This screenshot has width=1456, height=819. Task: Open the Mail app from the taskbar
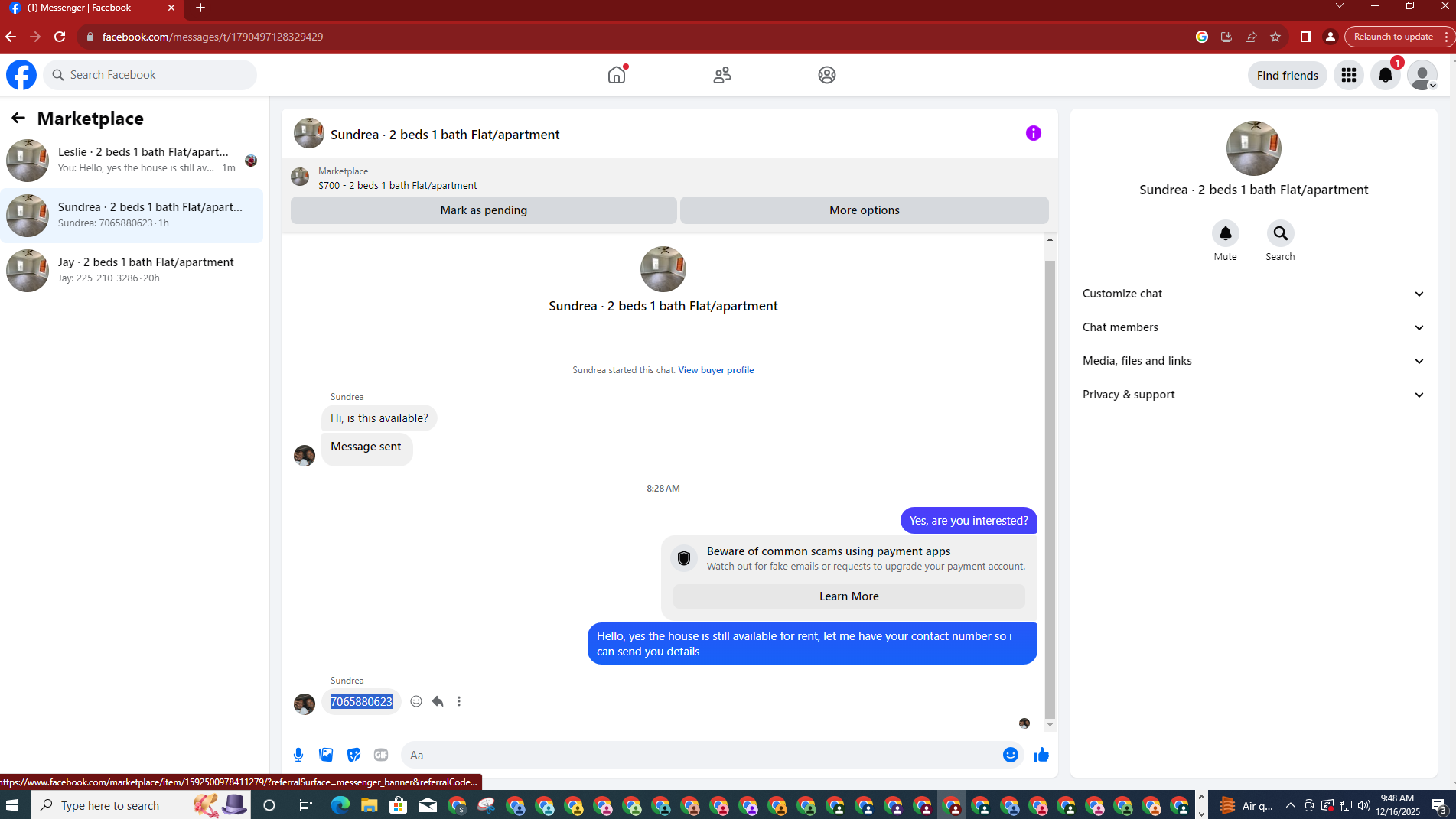pos(428,805)
